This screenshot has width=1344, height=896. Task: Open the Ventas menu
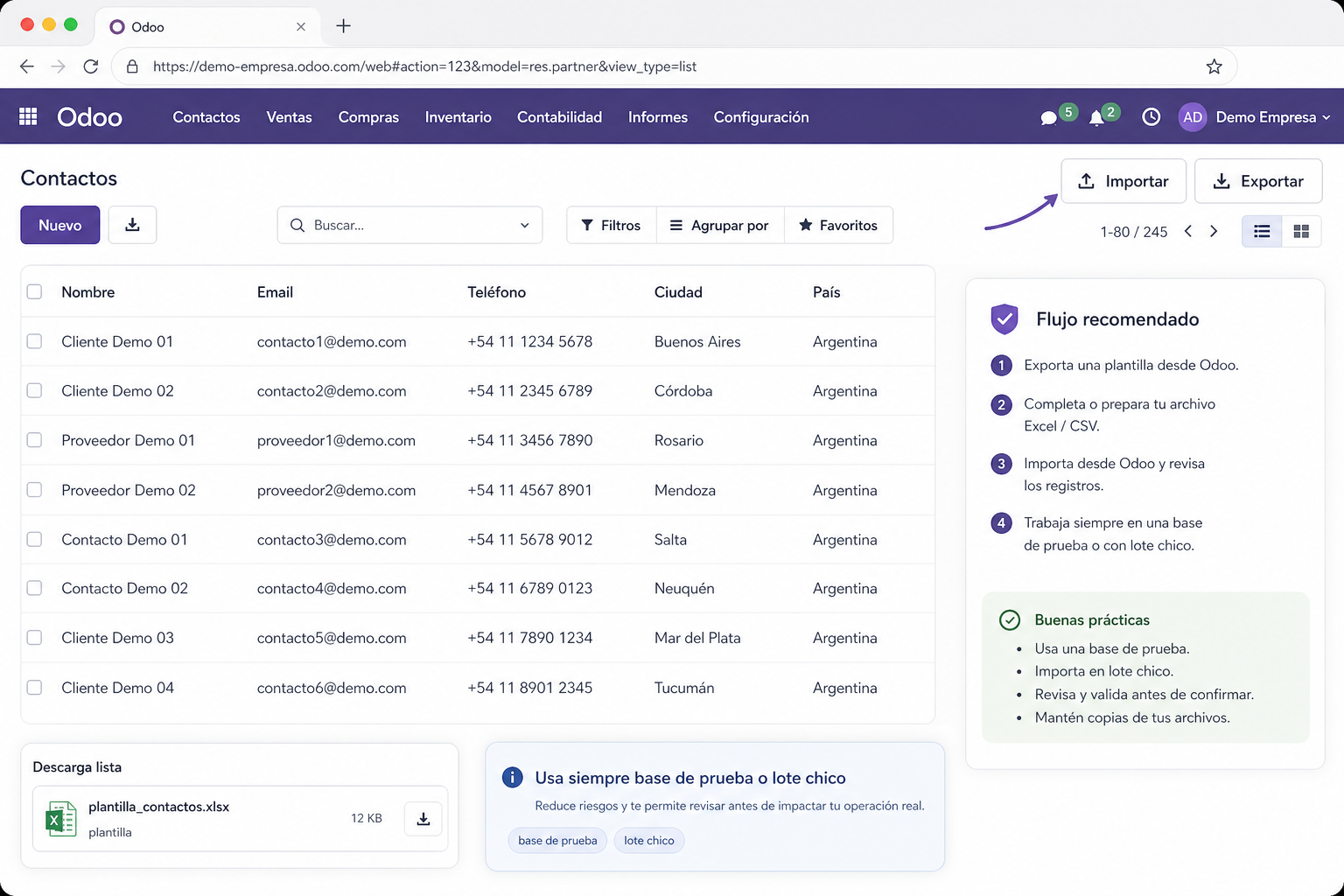(289, 117)
